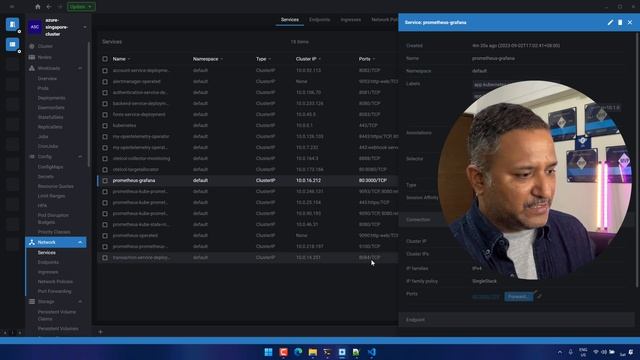Click the Storage sidebar icon
Viewport: 640px width, 360px height.
[32, 302]
